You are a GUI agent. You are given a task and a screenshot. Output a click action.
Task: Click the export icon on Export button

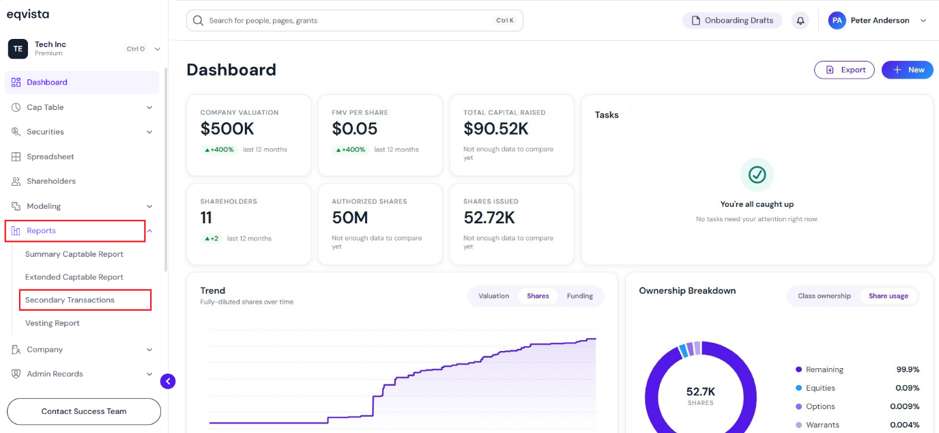click(x=830, y=70)
